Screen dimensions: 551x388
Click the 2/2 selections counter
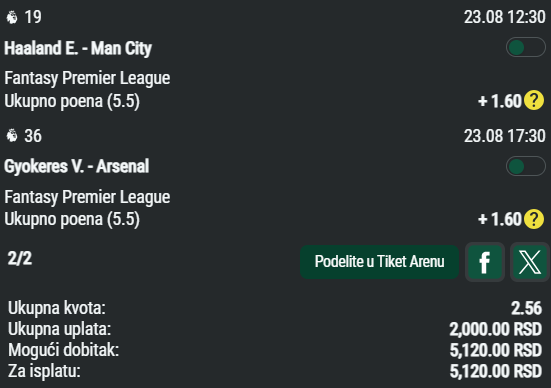[20, 259]
